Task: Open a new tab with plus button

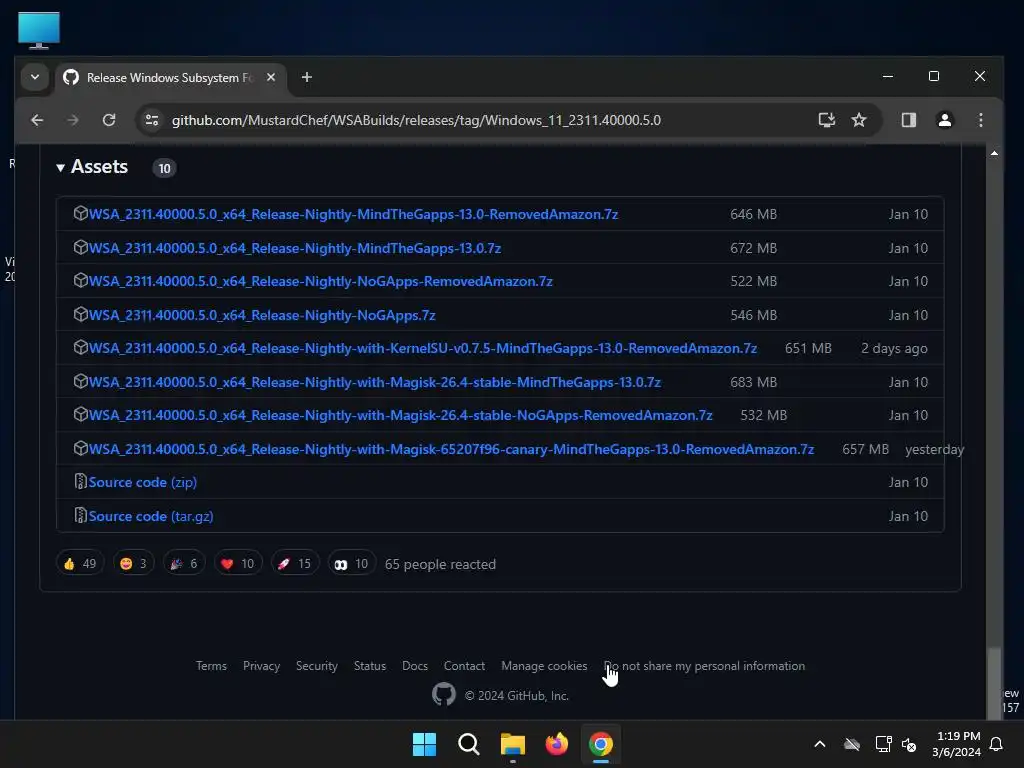Action: [306, 78]
